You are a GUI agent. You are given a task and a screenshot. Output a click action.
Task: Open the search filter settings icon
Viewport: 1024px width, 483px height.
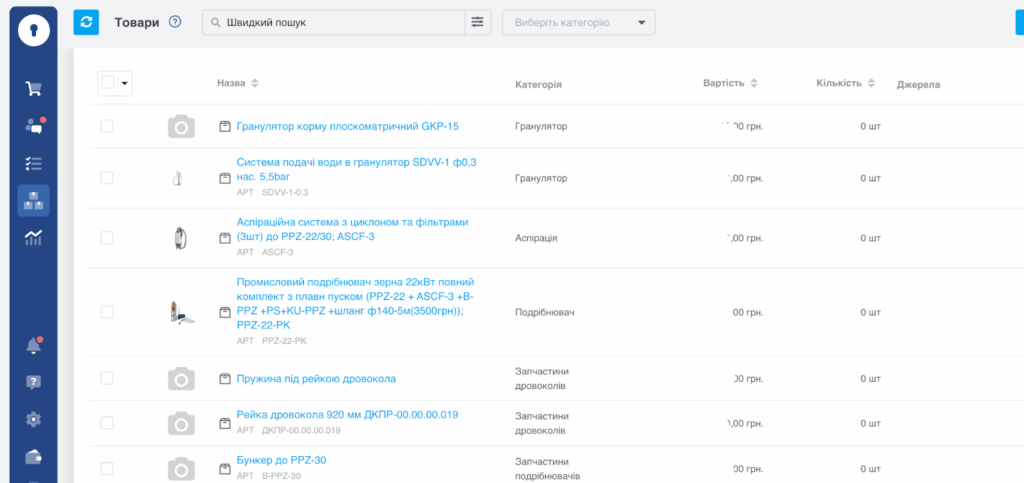point(478,22)
